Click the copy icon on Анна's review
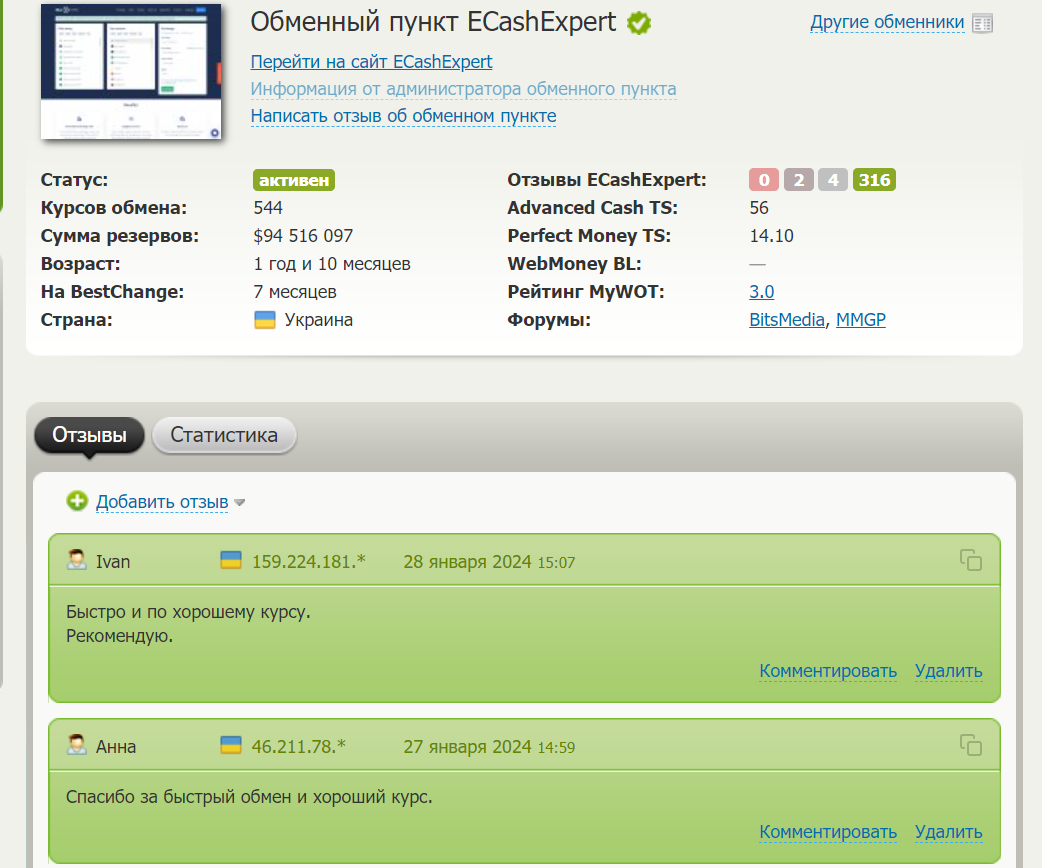 click(970, 745)
